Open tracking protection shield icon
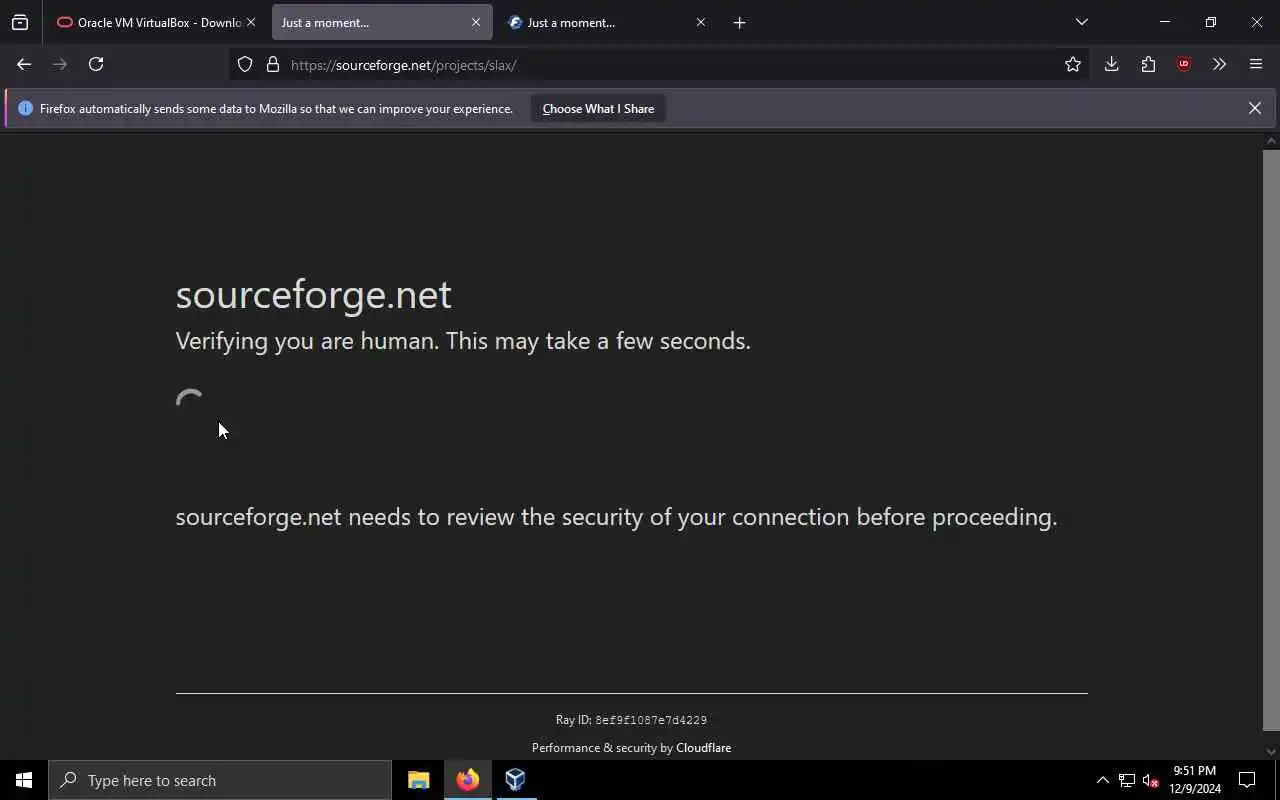Screen dimensions: 1280x800 pyautogui.click(x=245, y=64)
